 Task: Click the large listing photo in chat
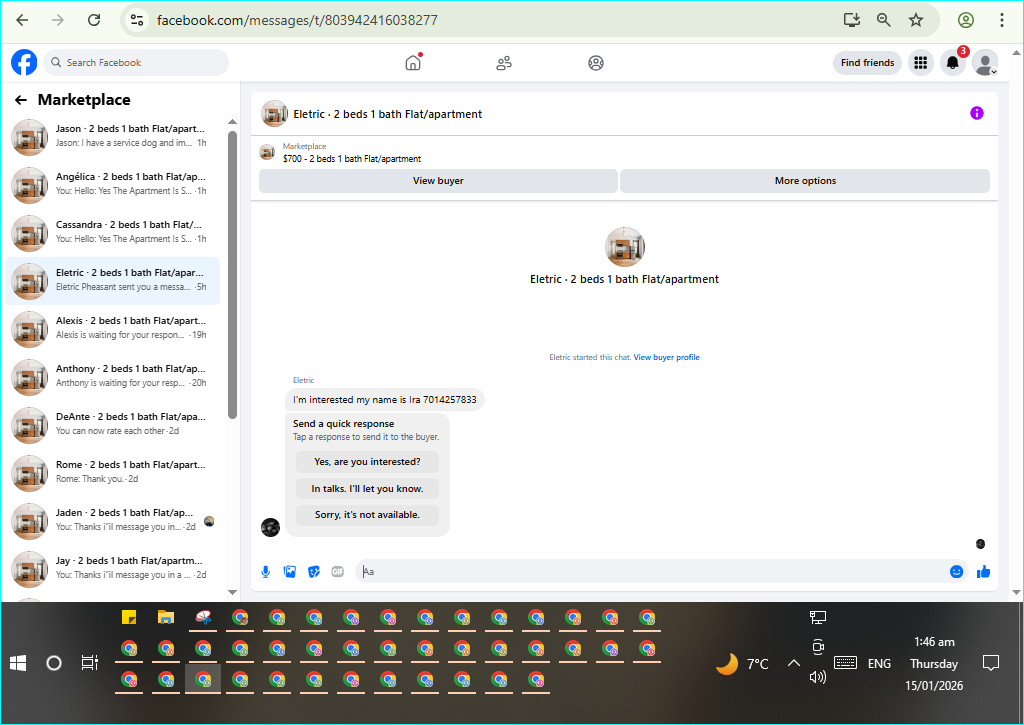624,247
